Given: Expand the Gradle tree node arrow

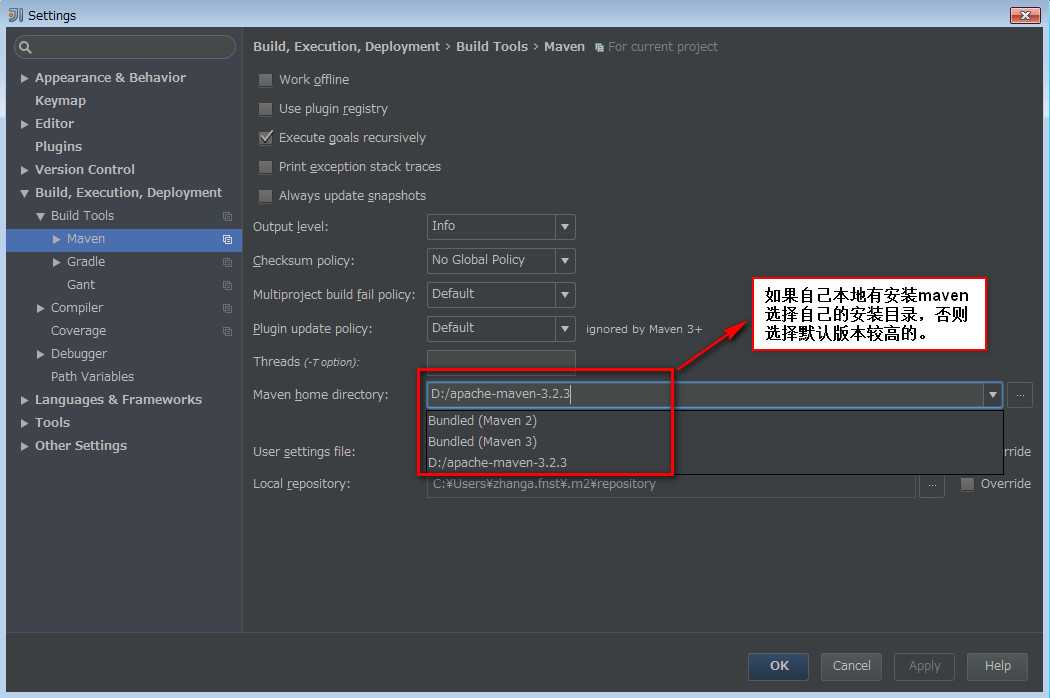Looking at the screenshot, I should (56, 262).
